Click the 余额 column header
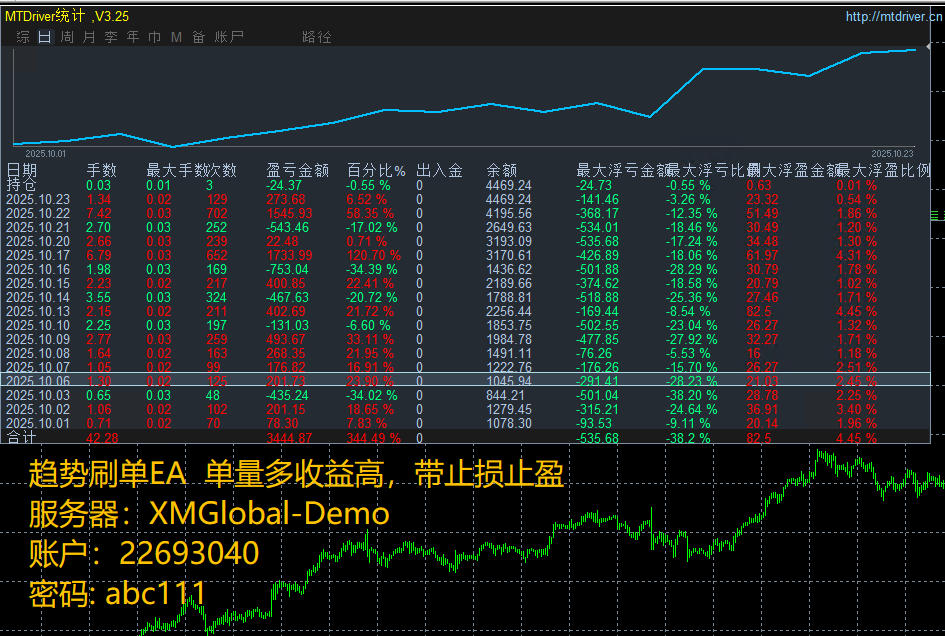This screenshot has width=945, height=636. point(501,171)
